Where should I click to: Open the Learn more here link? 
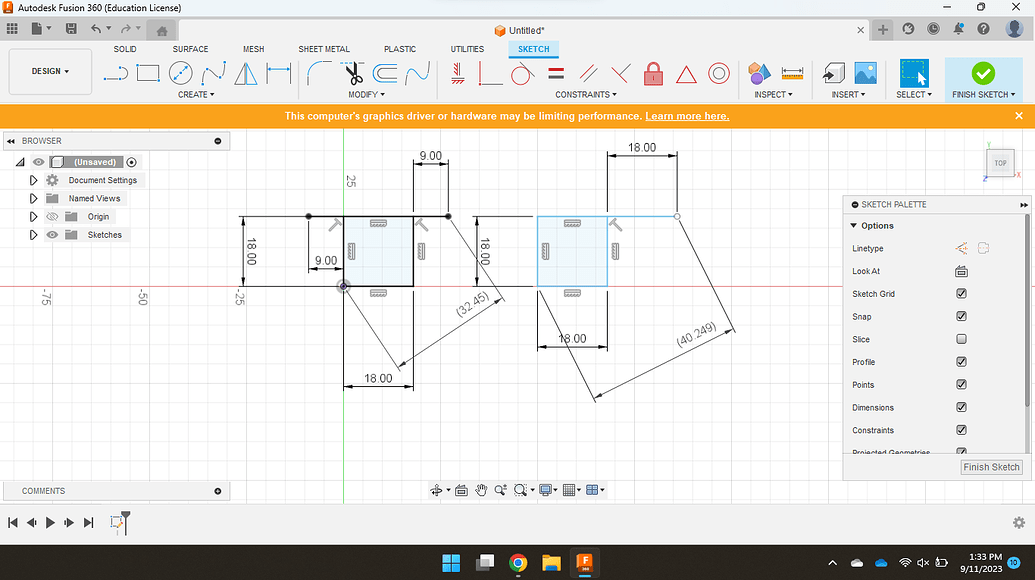[x=687, y=116]
